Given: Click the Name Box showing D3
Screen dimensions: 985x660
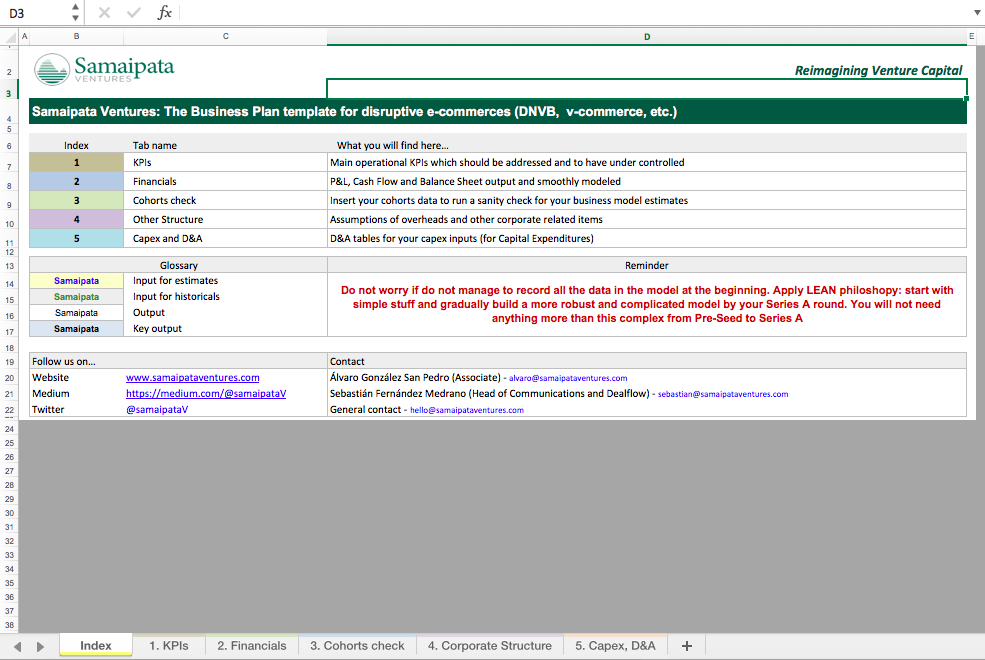Looking at the screenshot, I should point(35,13).
